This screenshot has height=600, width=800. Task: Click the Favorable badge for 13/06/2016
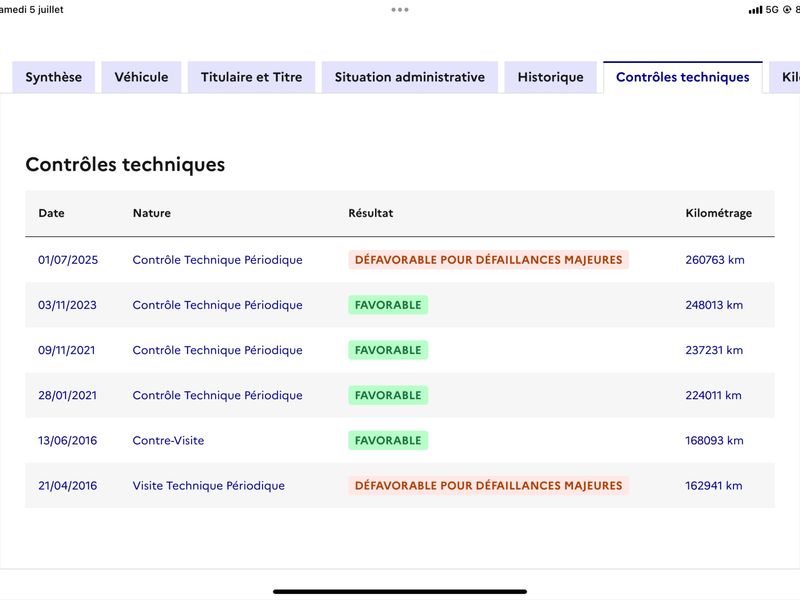[x=388, y=440]
